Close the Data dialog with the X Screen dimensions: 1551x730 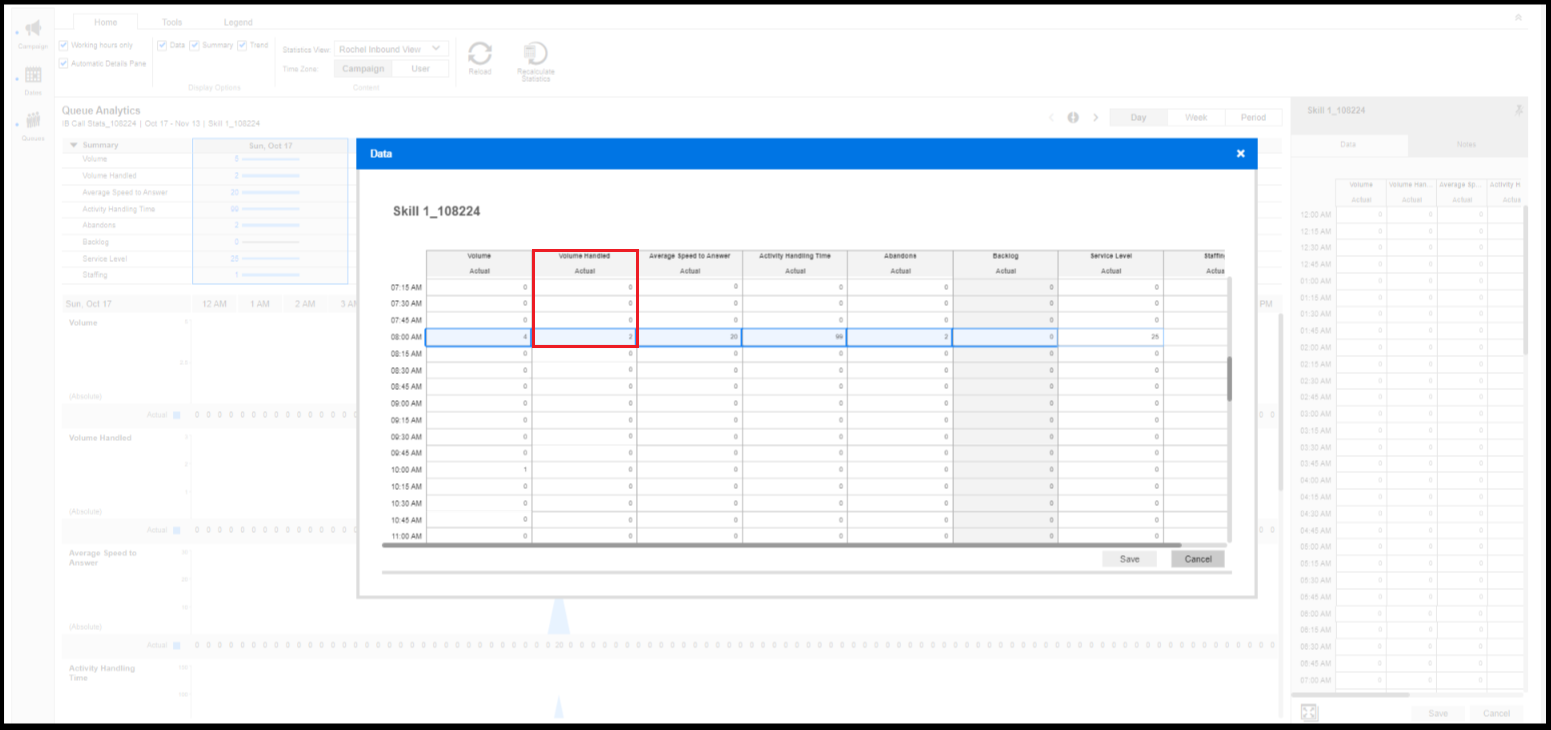tap(1240, 153)
